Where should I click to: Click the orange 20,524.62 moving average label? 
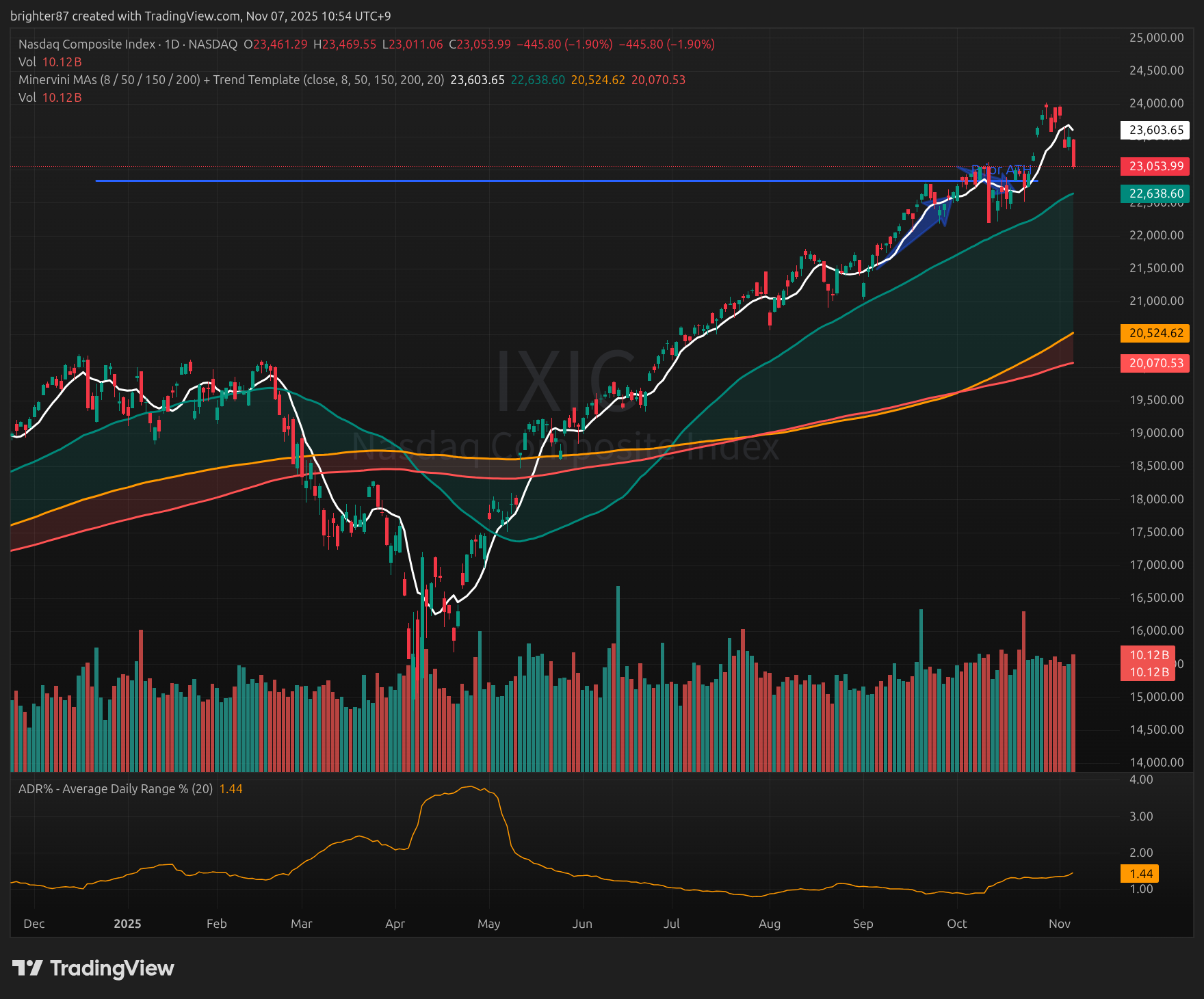(x=1155, y=333)
